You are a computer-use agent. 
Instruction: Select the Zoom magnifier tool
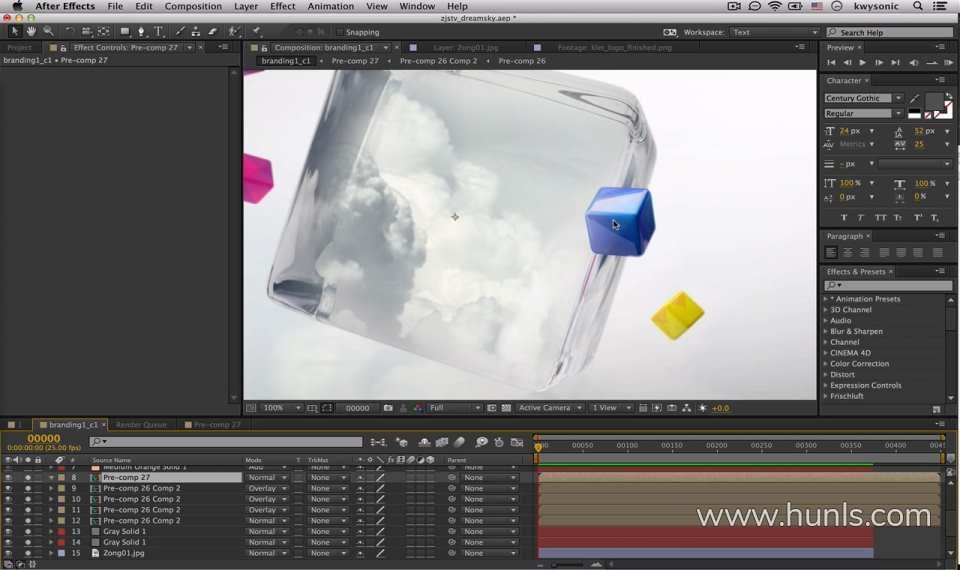48,31
